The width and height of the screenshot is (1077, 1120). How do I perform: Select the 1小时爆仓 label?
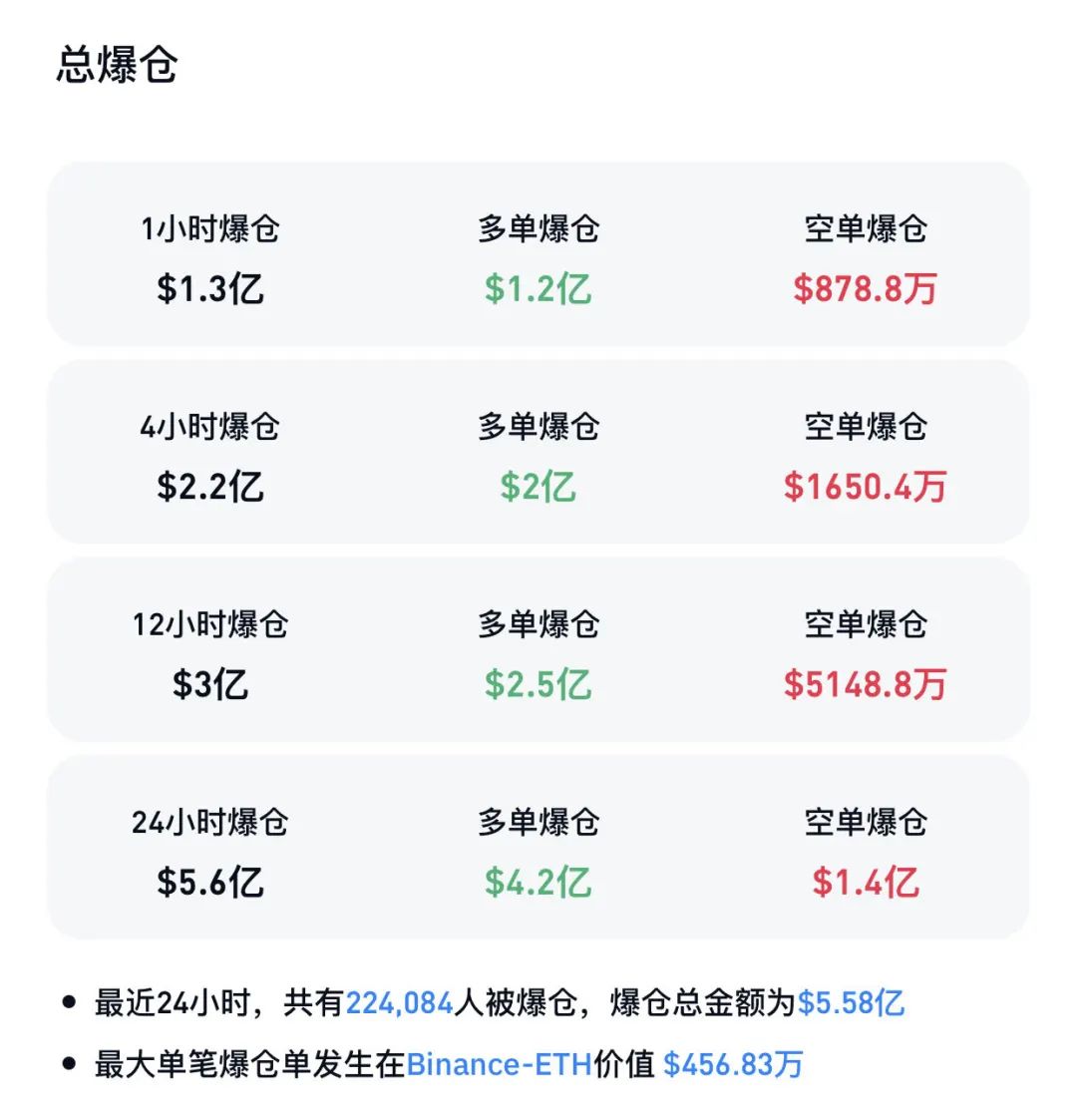209,228
